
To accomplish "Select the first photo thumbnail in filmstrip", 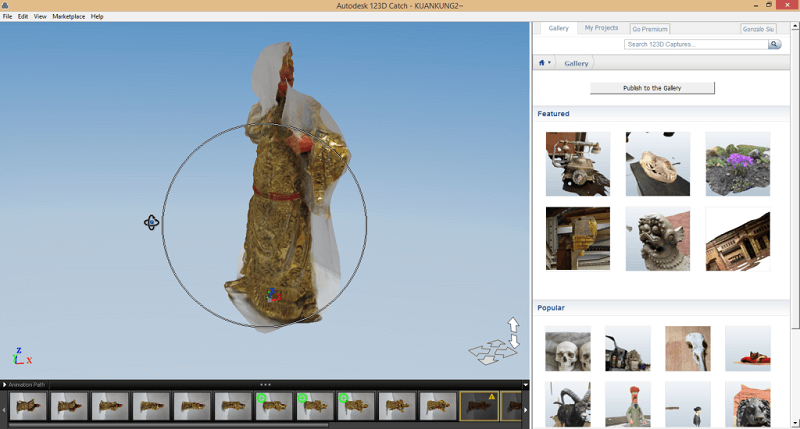I will pyautogui.click(x=28, y=406).
